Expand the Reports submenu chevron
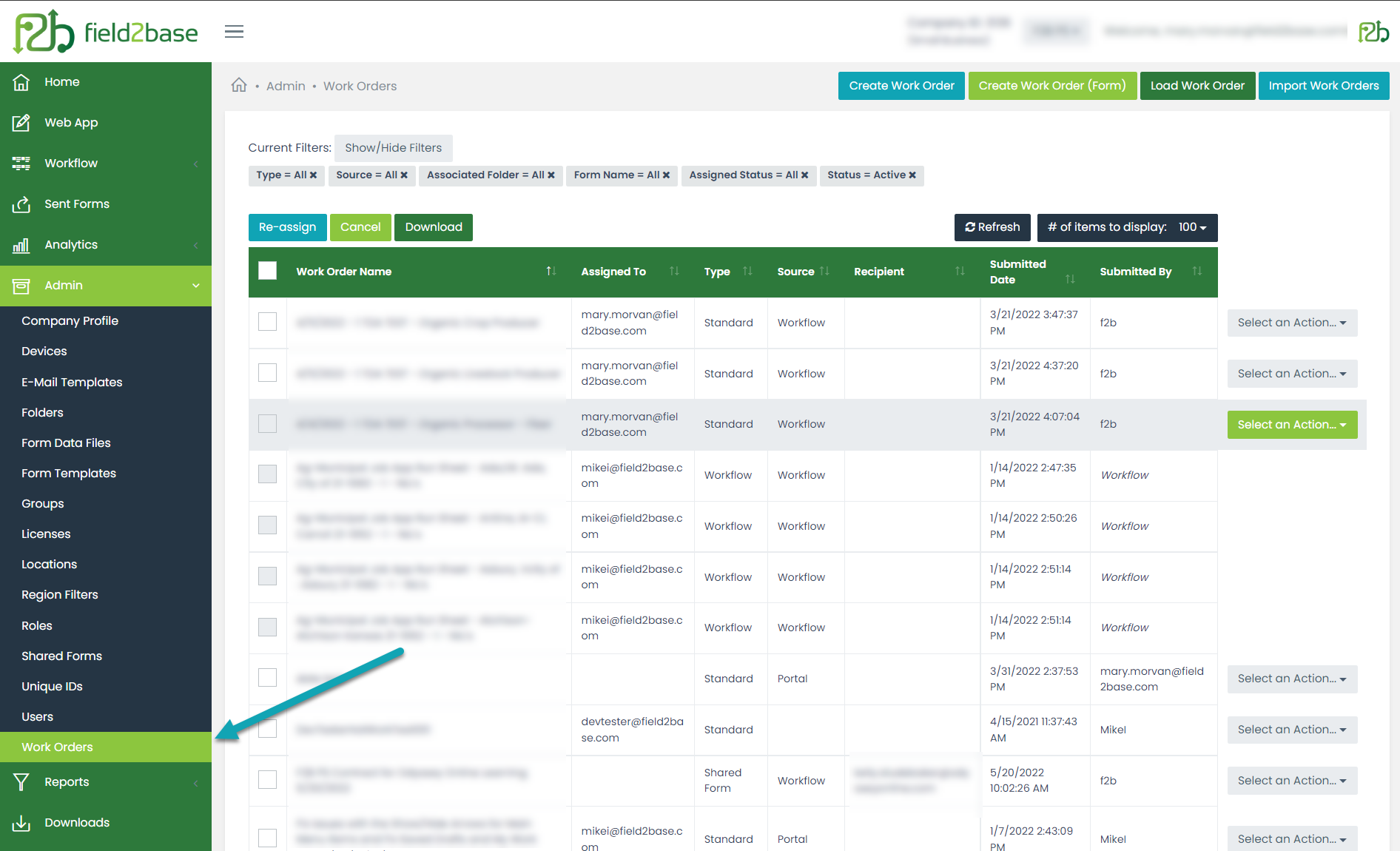The height and width of the screenshot is (851, 1400). (196, 783)
